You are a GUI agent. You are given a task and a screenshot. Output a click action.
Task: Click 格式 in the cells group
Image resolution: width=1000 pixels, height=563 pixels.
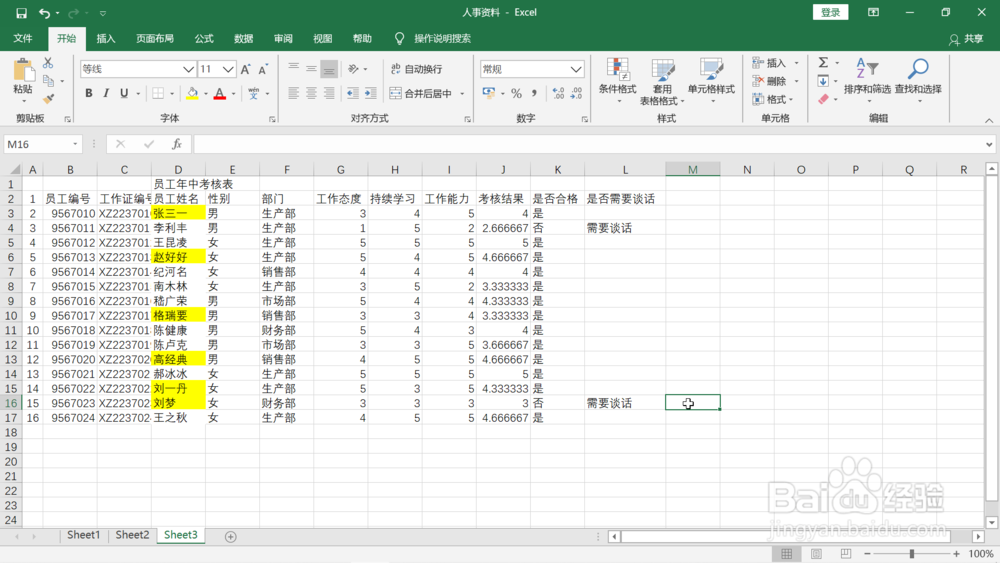[x=774, y=99]
